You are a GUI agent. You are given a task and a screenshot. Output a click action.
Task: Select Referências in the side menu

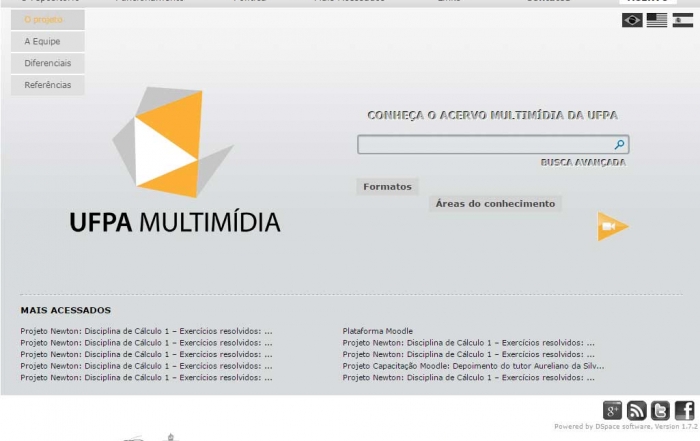pyautogui.click(x=48, y=85)
